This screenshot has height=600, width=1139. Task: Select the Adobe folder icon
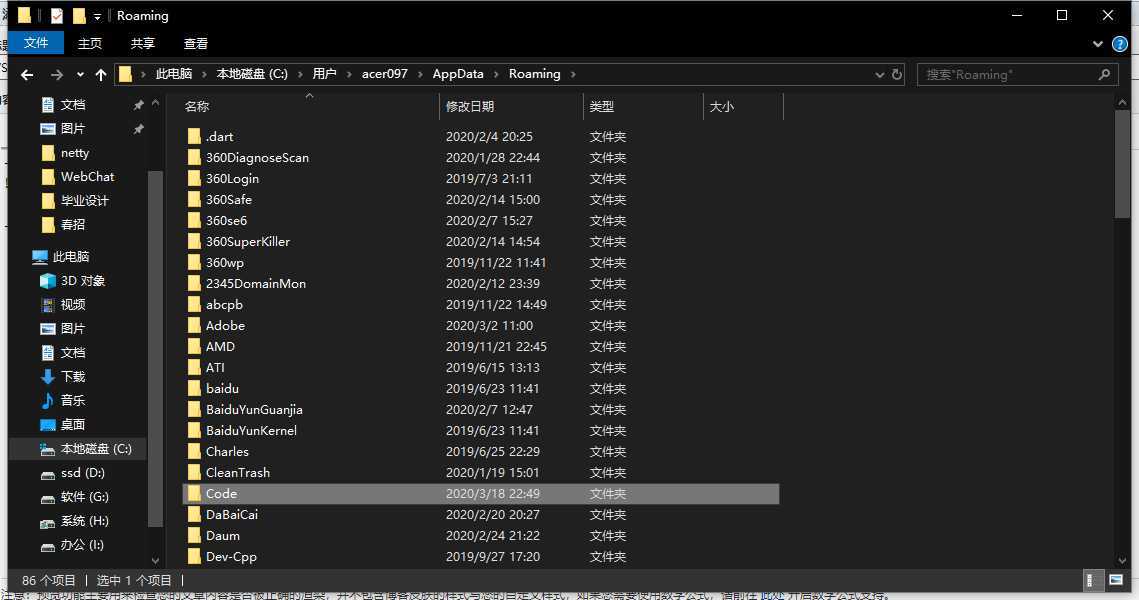point(194,325)
